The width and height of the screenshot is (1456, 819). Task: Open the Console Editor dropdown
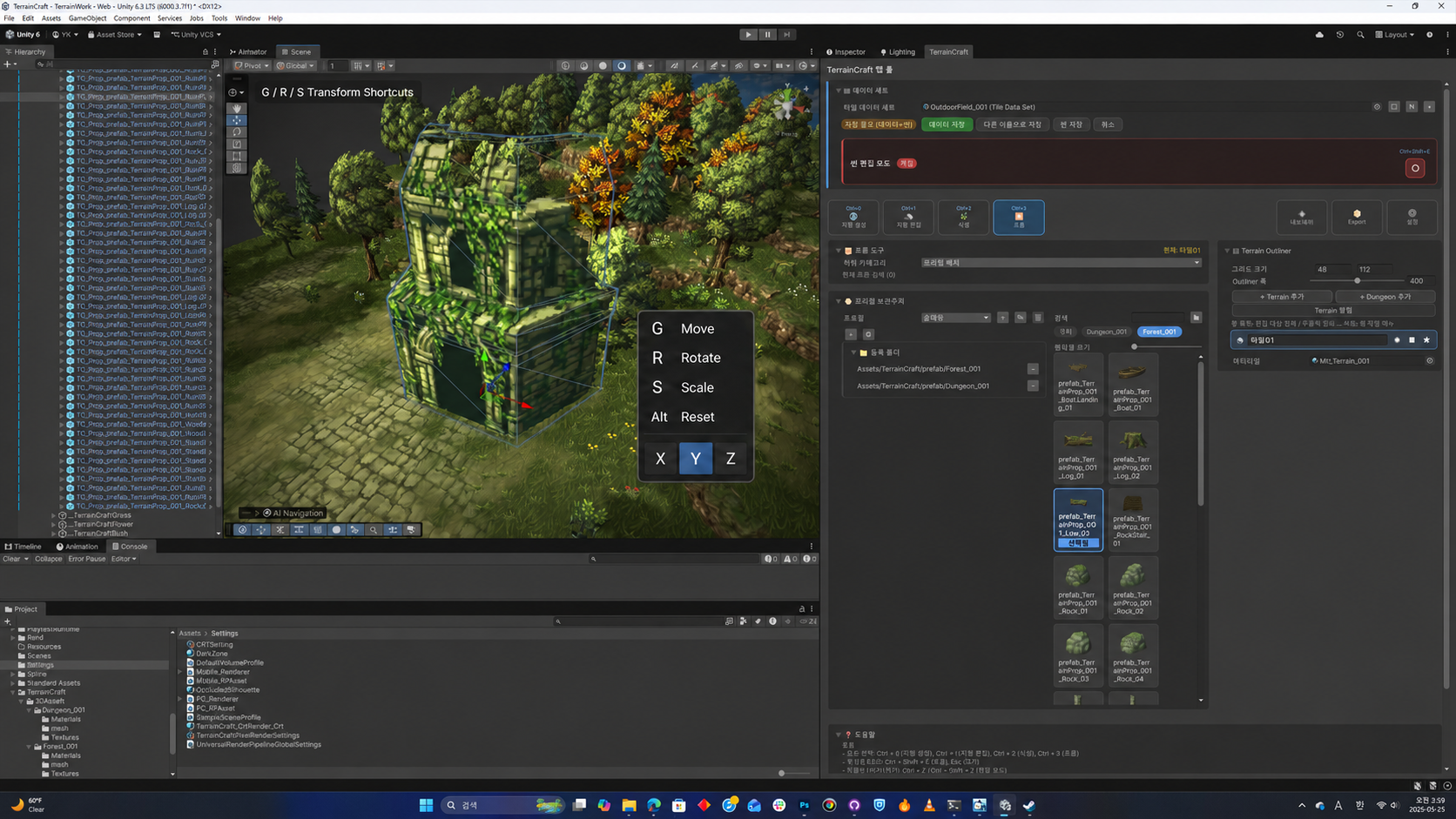[x=124, y=559]
